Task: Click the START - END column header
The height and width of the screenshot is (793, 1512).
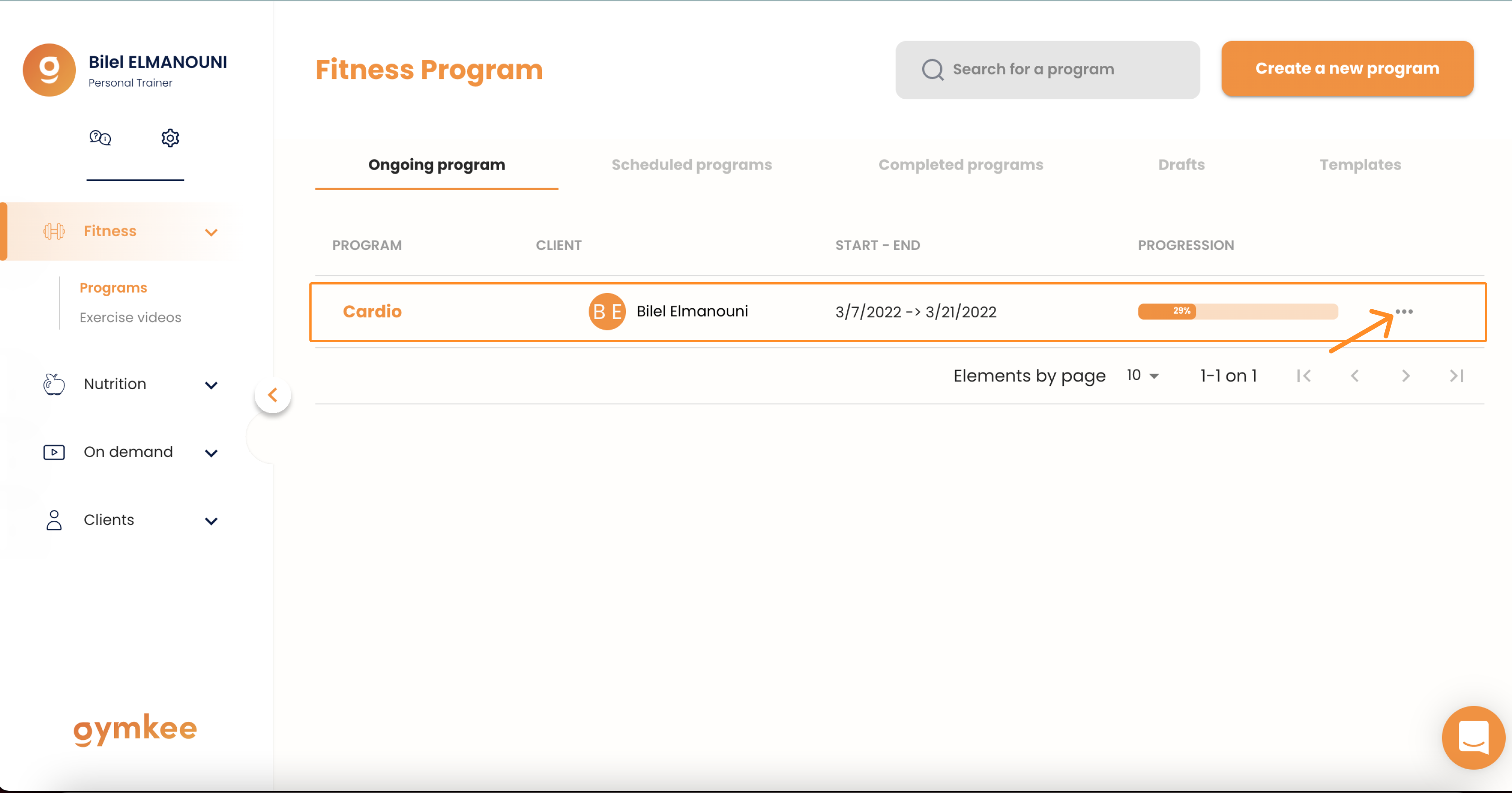Action: [878, 245]
